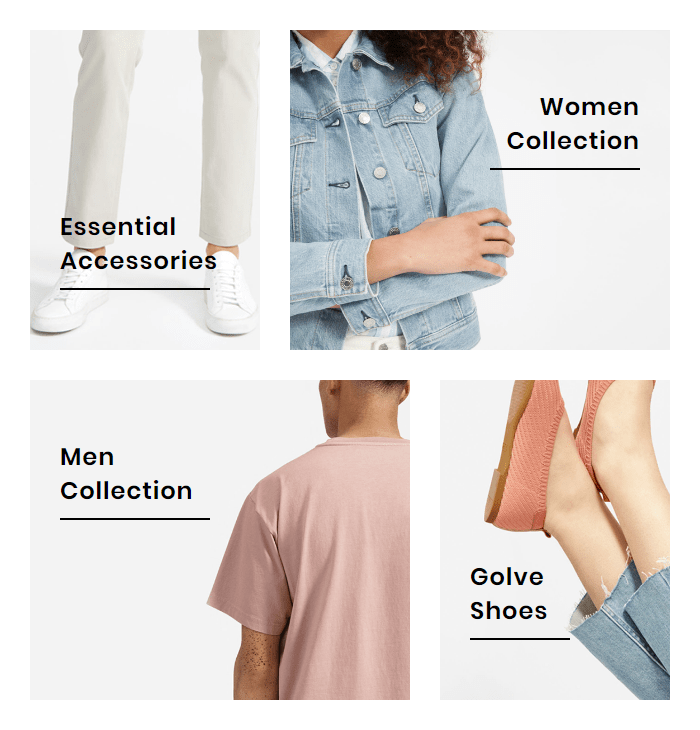700x730 pixels.
Task: Click the underline beneath Women Collection
Action: 565,169
